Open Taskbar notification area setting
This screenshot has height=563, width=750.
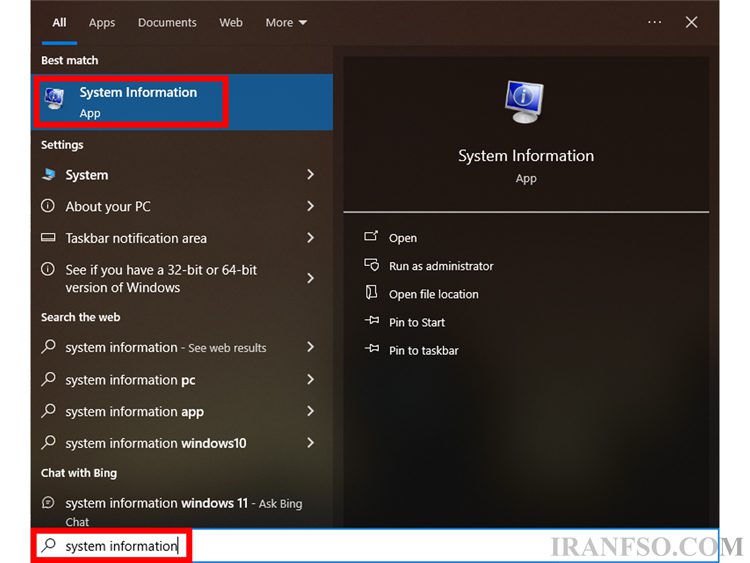[182, 238]
